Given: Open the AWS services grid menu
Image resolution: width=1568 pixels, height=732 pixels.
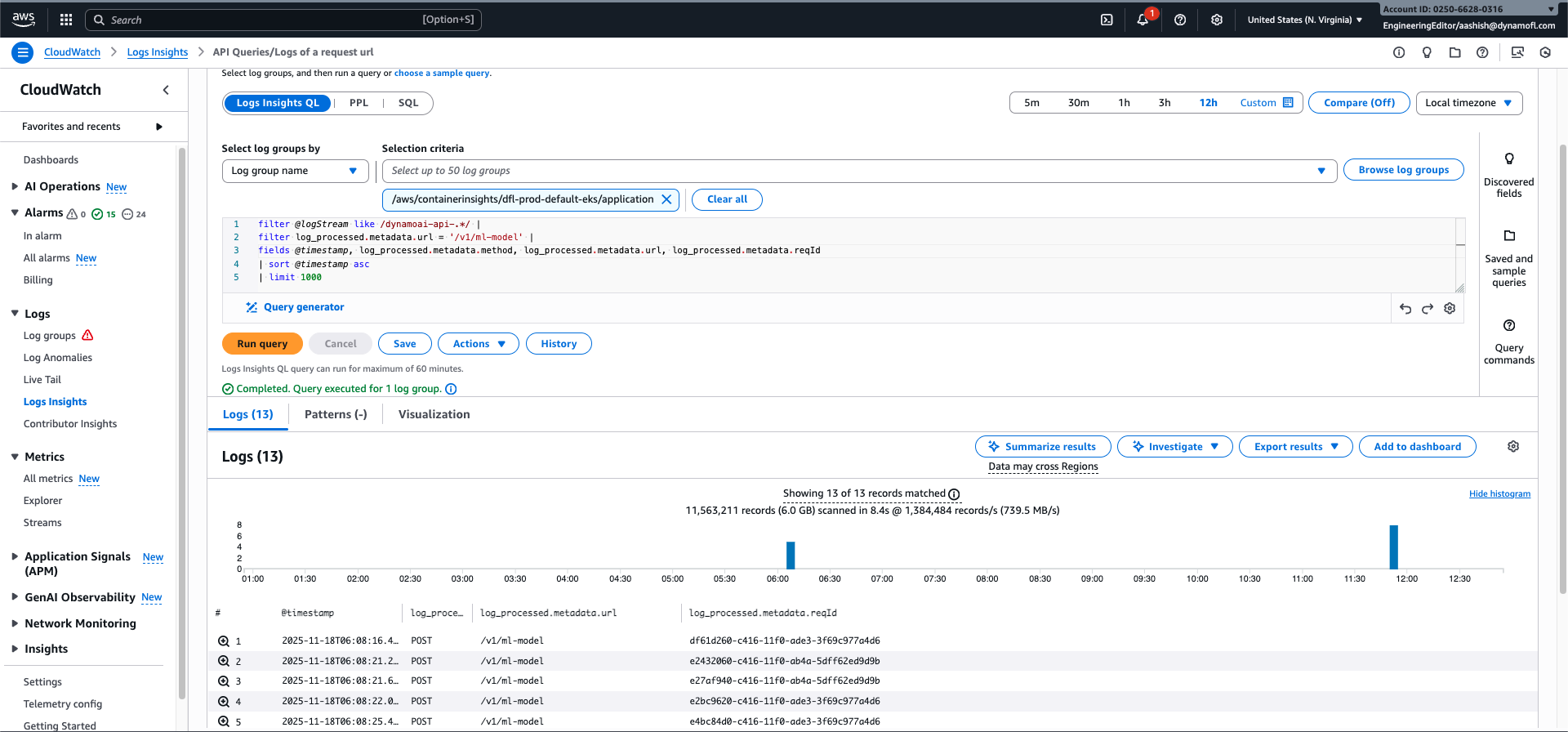Looking at the screenshot, I should point(66,20).
